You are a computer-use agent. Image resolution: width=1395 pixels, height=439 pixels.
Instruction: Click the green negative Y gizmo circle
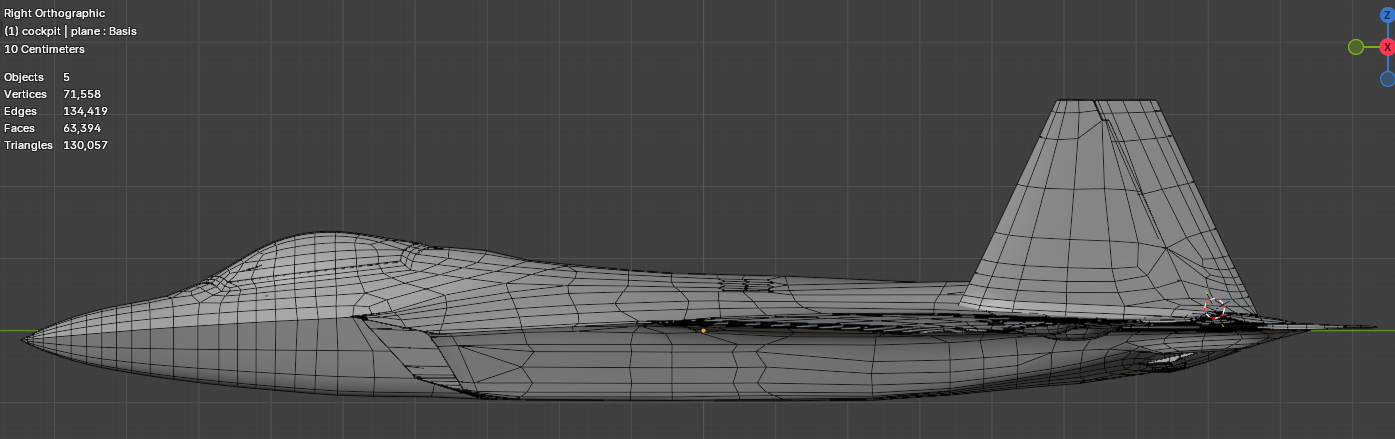coord(1356,47)
